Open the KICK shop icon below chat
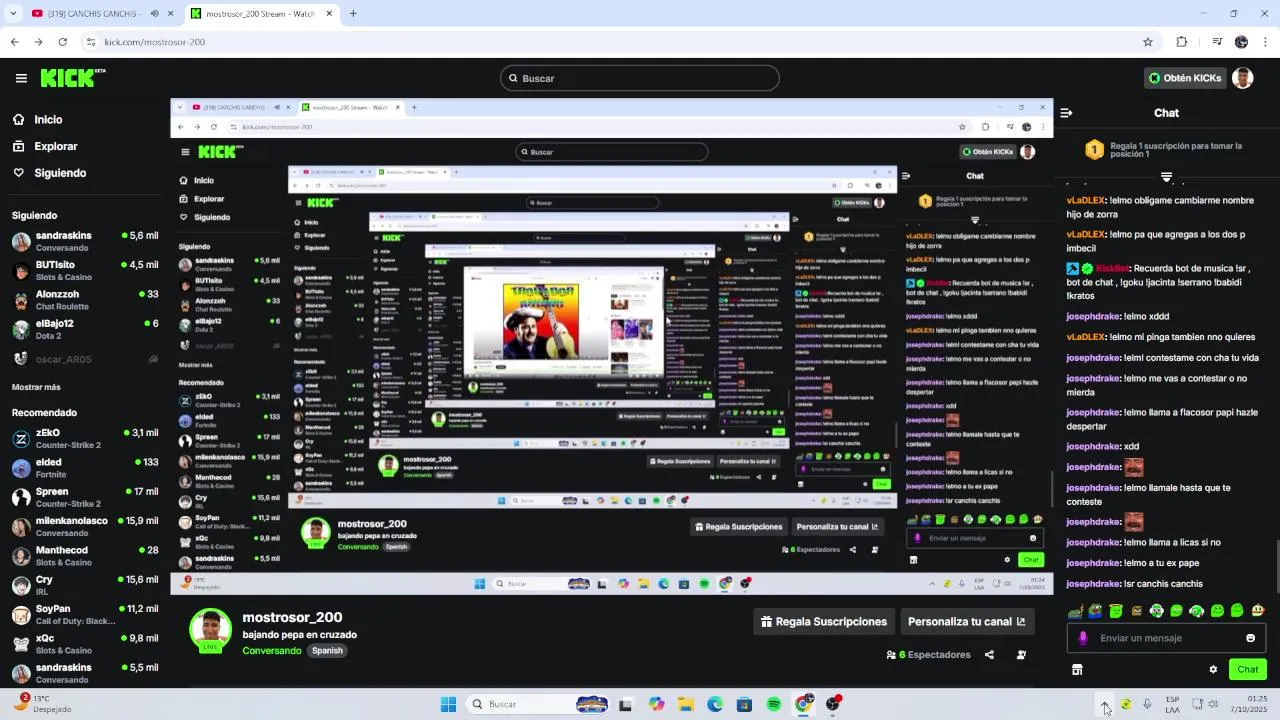1280x720 pixels. [x=1077, y=669]
